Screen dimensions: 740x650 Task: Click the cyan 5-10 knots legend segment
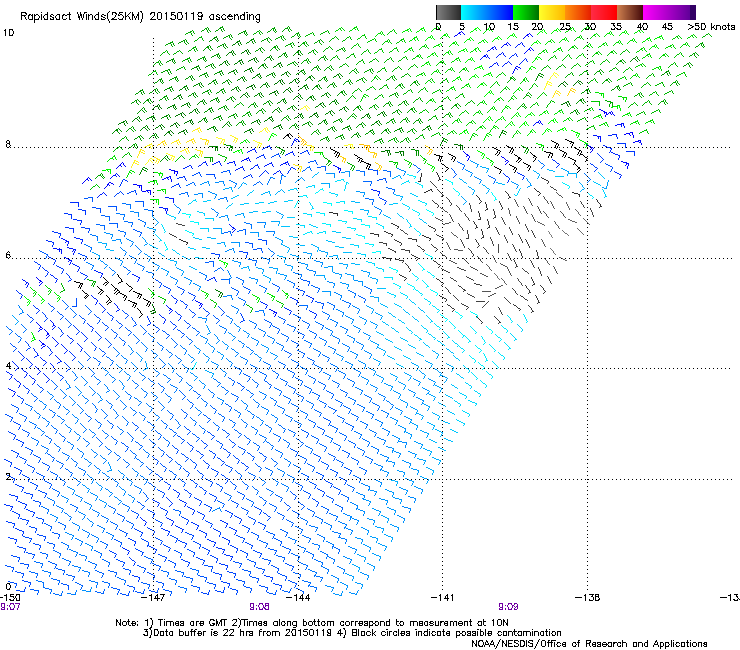[474, 12]
